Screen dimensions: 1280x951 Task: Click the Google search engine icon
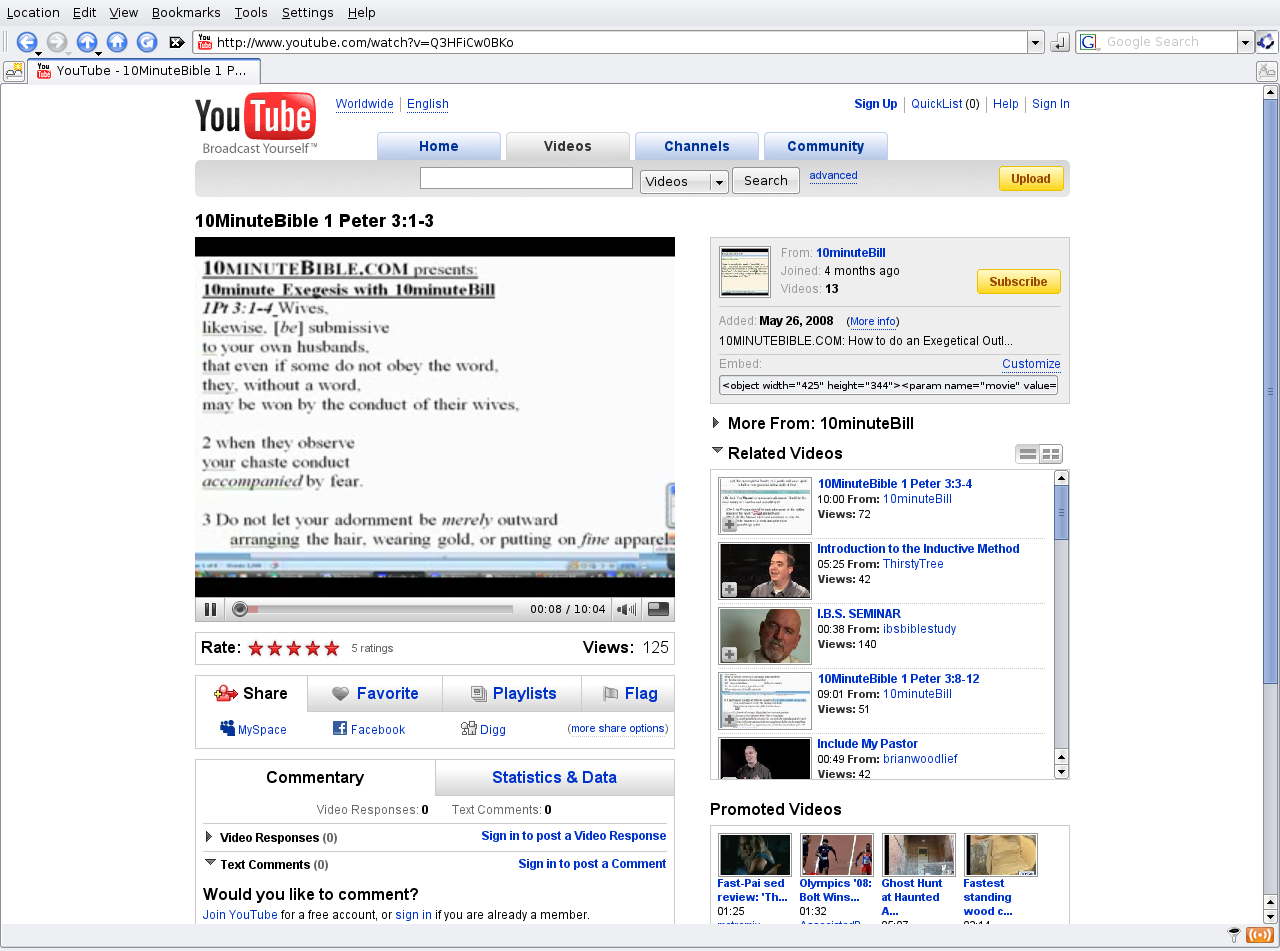[1088, 42]
